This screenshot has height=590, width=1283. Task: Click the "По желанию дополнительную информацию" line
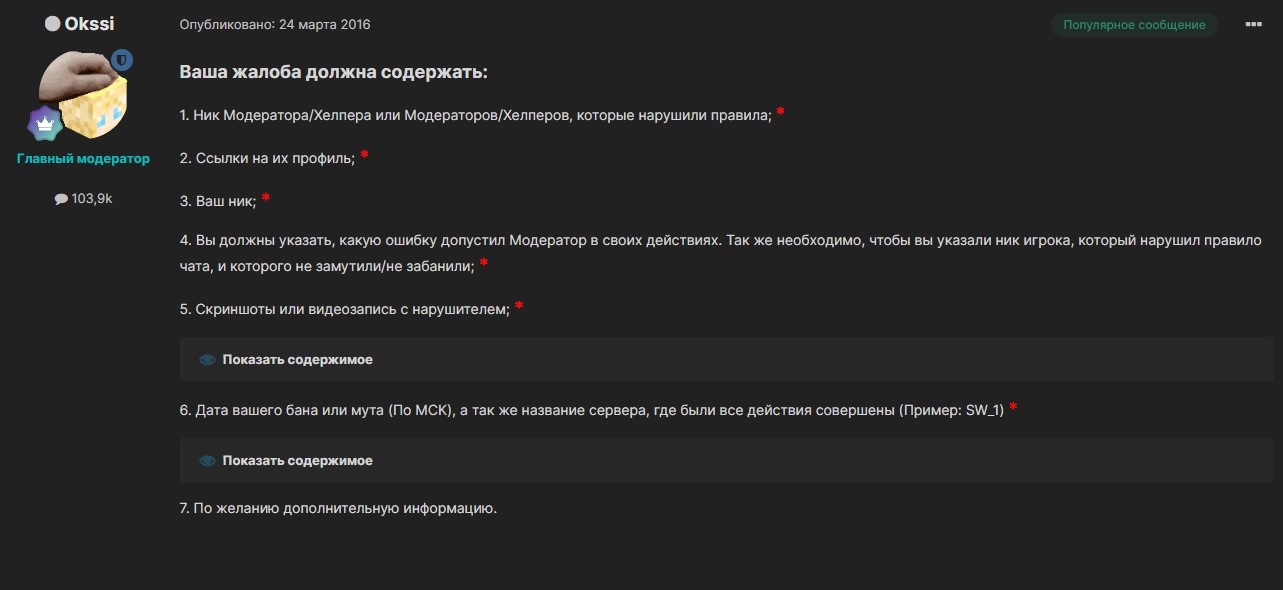point(338,508)
